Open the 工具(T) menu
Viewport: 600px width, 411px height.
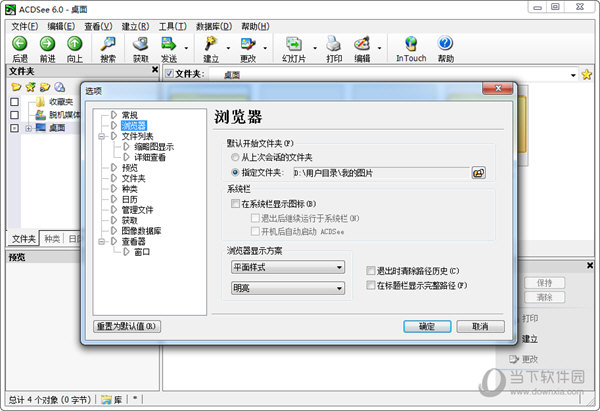173,26
